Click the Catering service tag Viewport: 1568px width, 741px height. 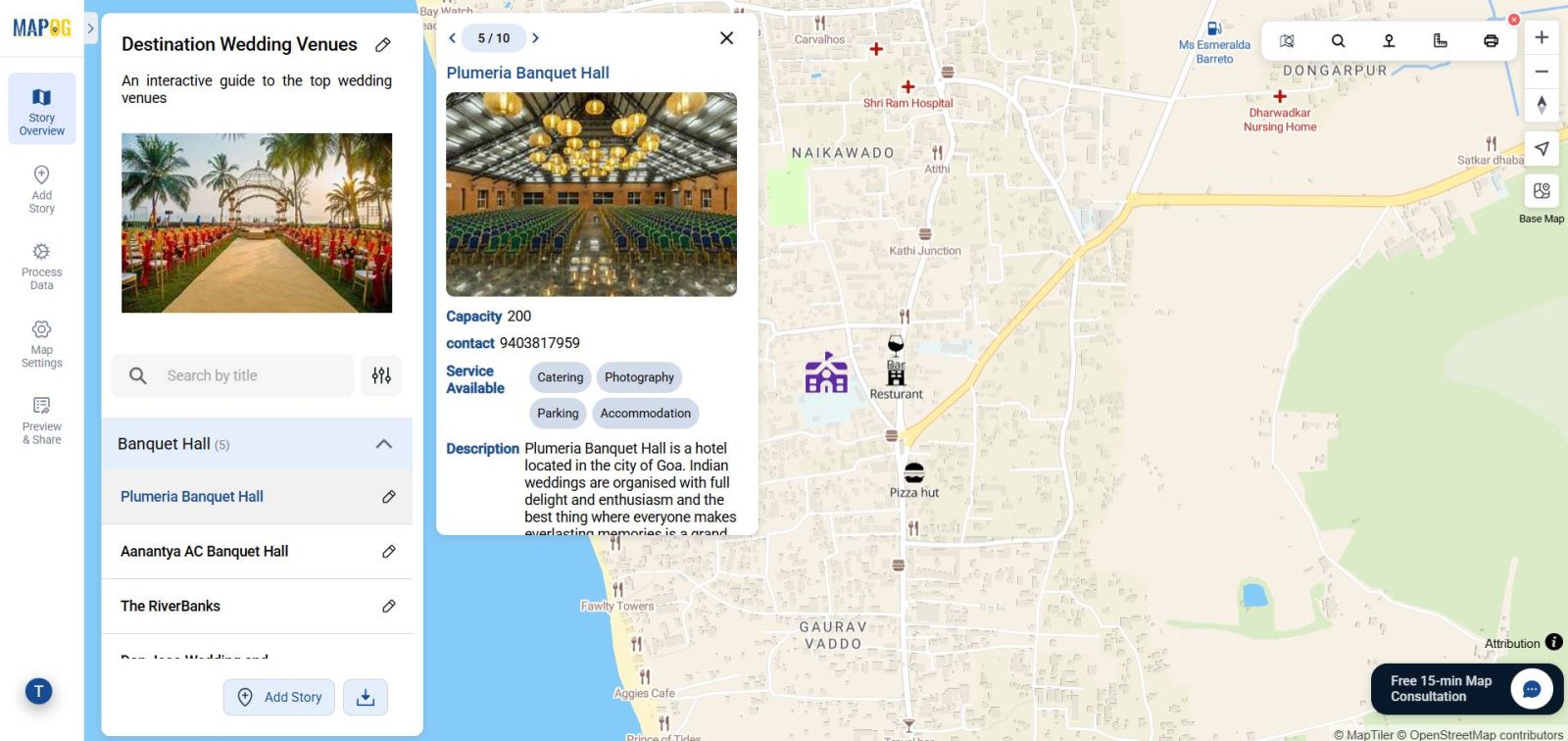click(561, 377)
